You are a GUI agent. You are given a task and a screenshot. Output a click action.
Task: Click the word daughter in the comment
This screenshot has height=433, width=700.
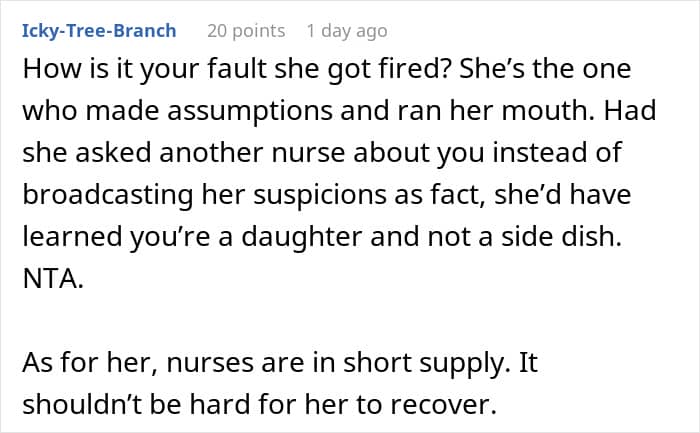[301, 237]
